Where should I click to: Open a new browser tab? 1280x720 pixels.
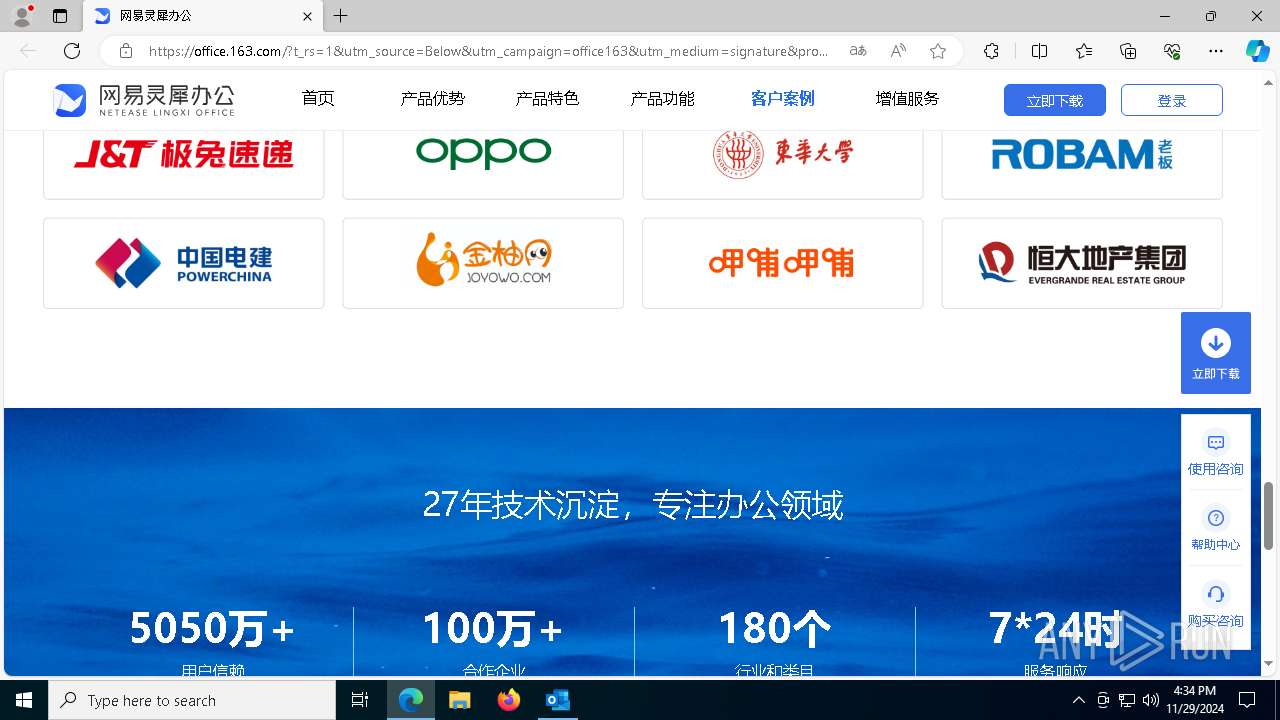point(341,16)
